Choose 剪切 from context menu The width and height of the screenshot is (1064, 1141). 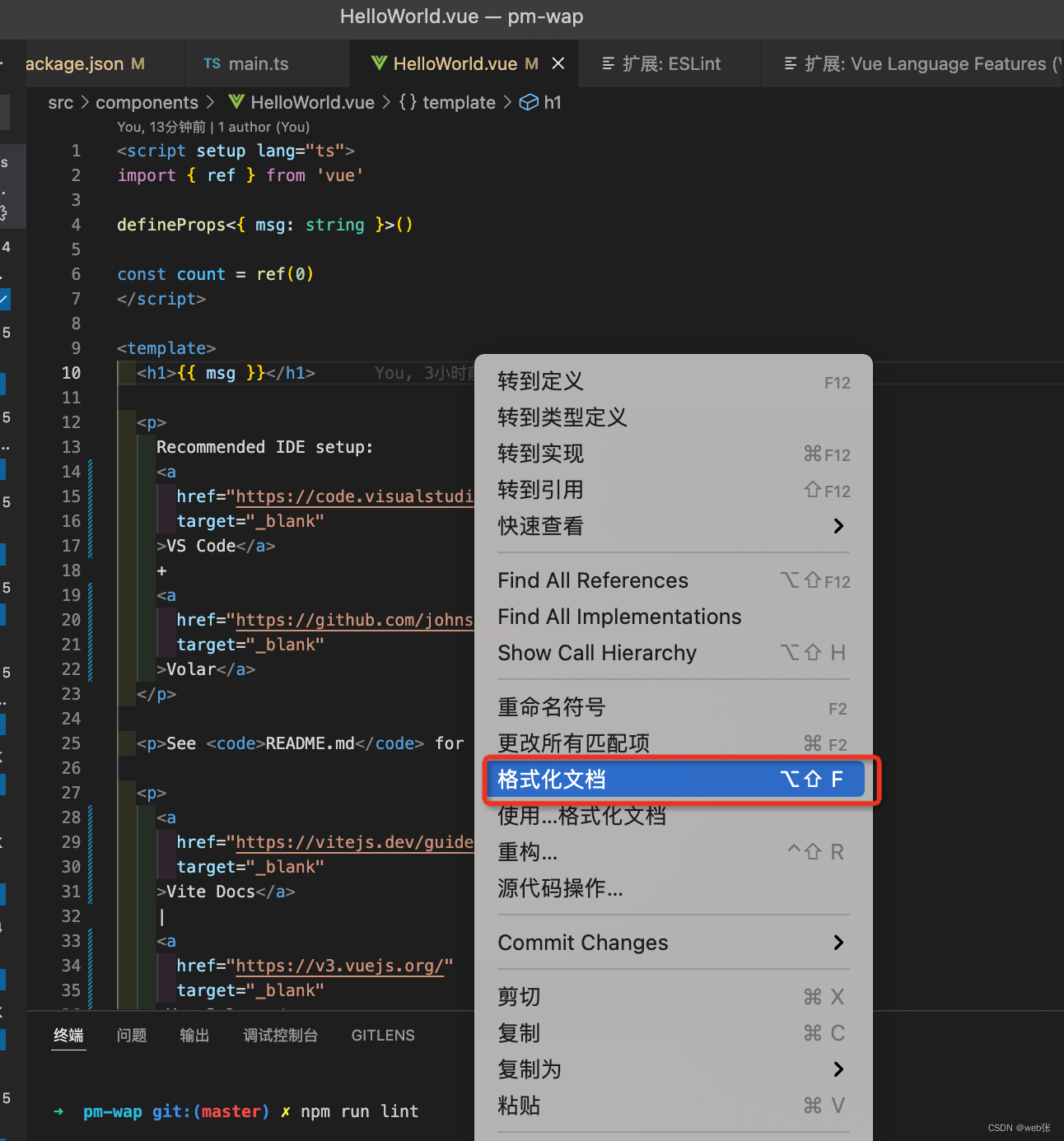[674, 997]
